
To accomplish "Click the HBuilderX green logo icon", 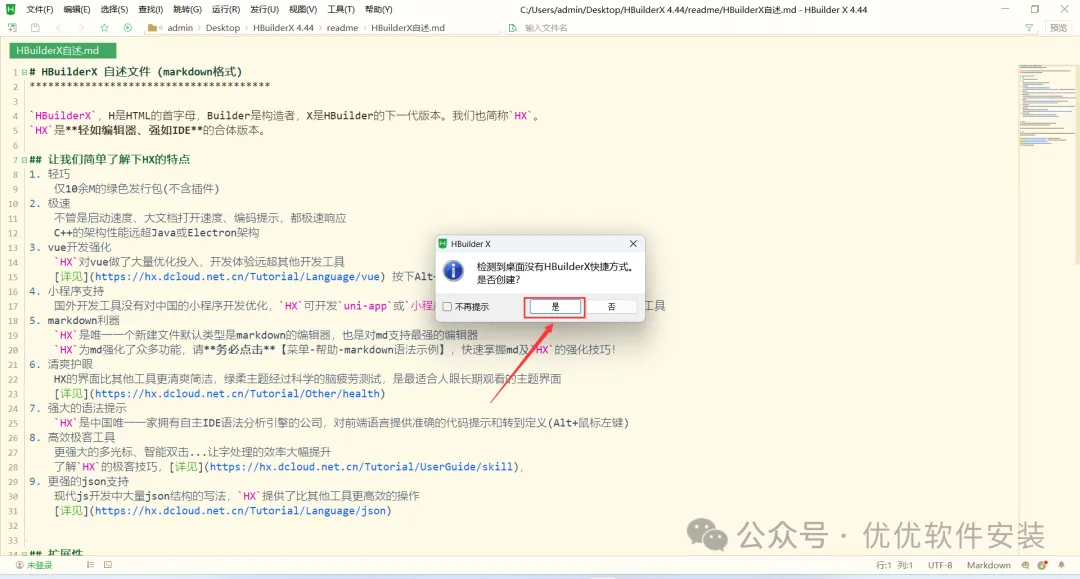I will tap(10, 10).
